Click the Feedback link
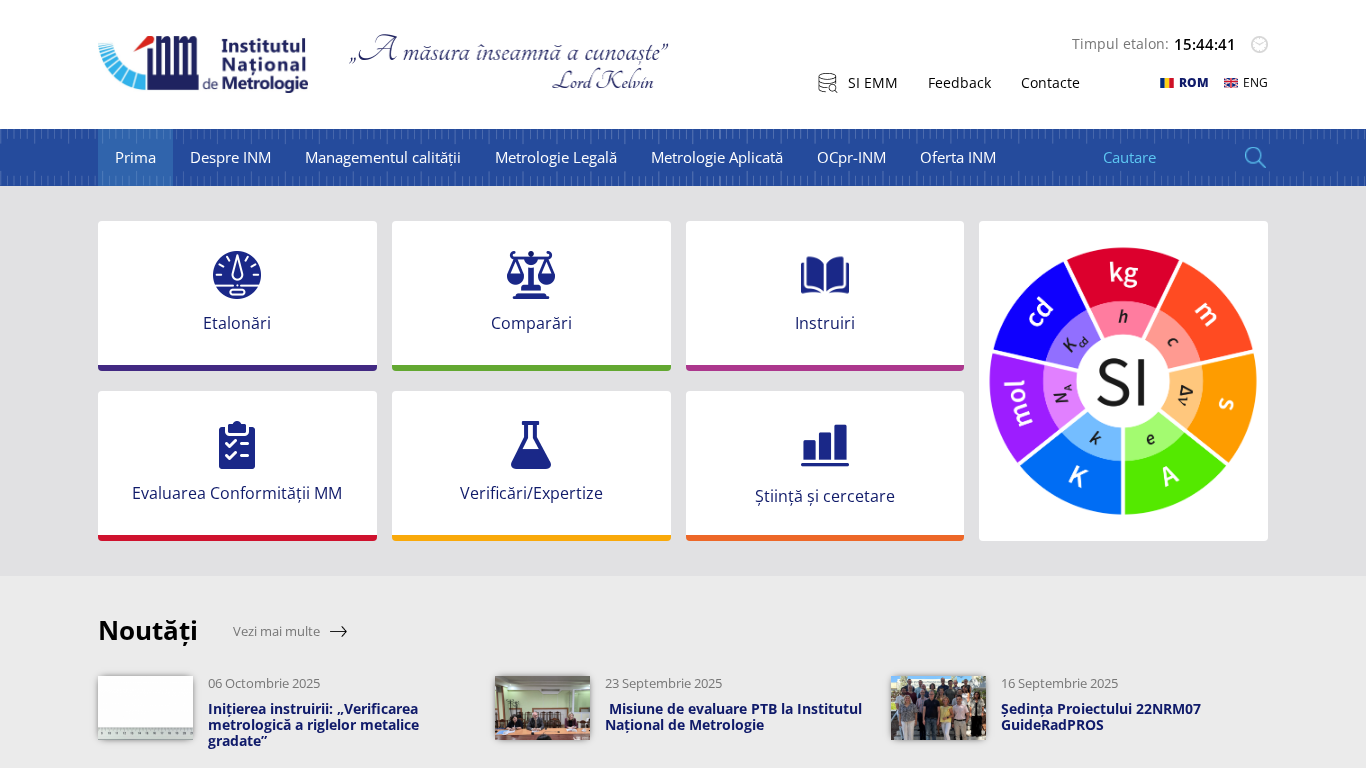1366x768 pixels. [x=959, y=83]
